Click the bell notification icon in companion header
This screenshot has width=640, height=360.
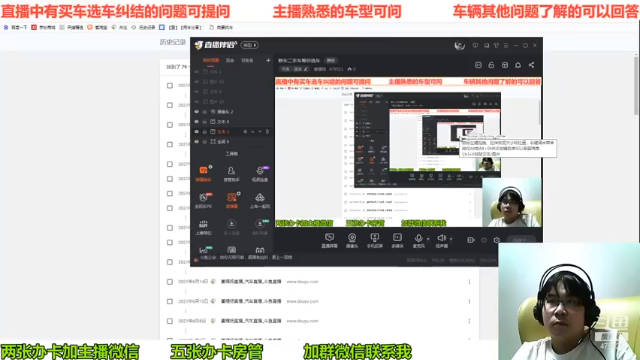click(518, 65)
